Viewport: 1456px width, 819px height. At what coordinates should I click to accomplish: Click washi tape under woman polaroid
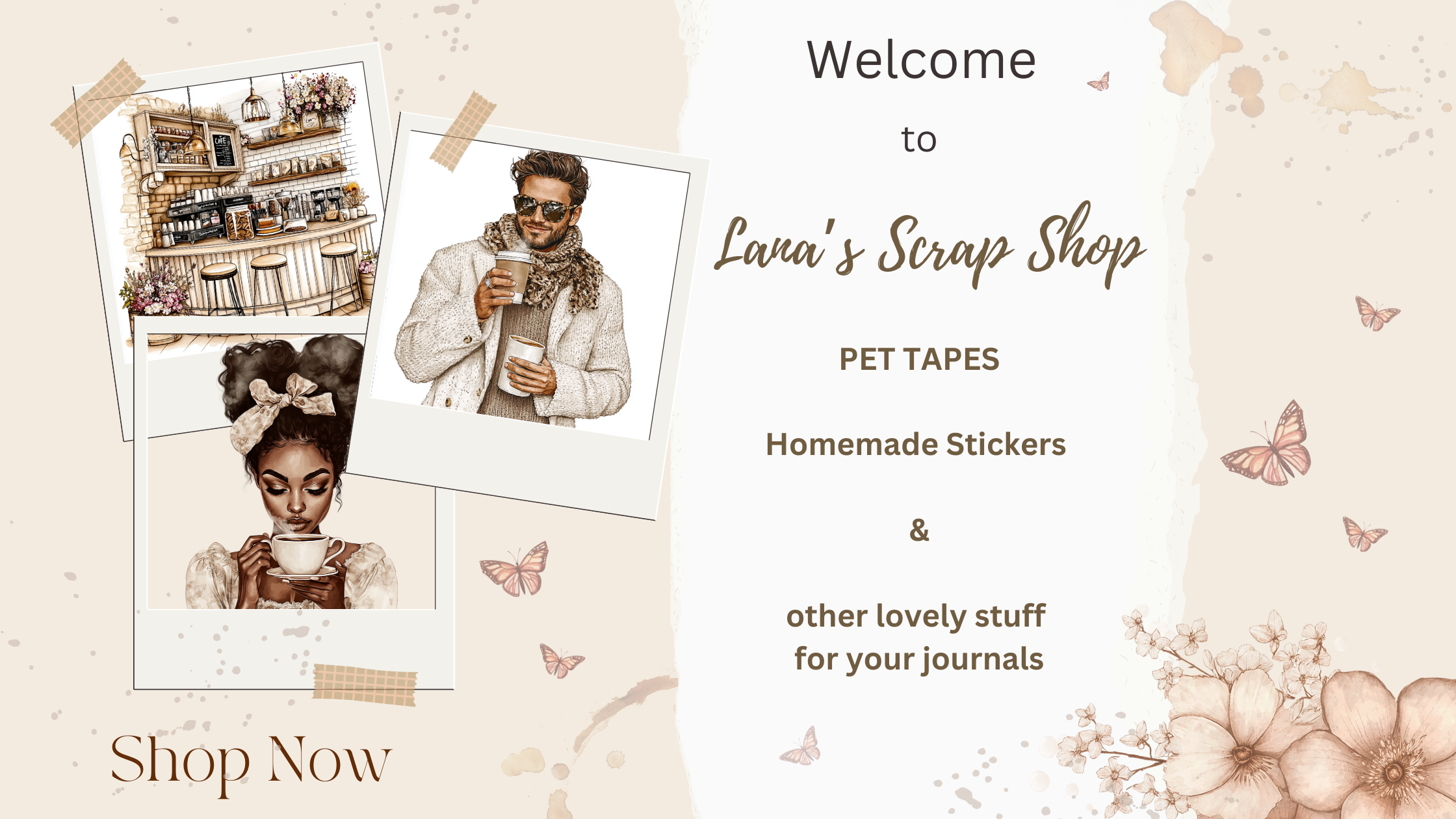pos(365,685)
